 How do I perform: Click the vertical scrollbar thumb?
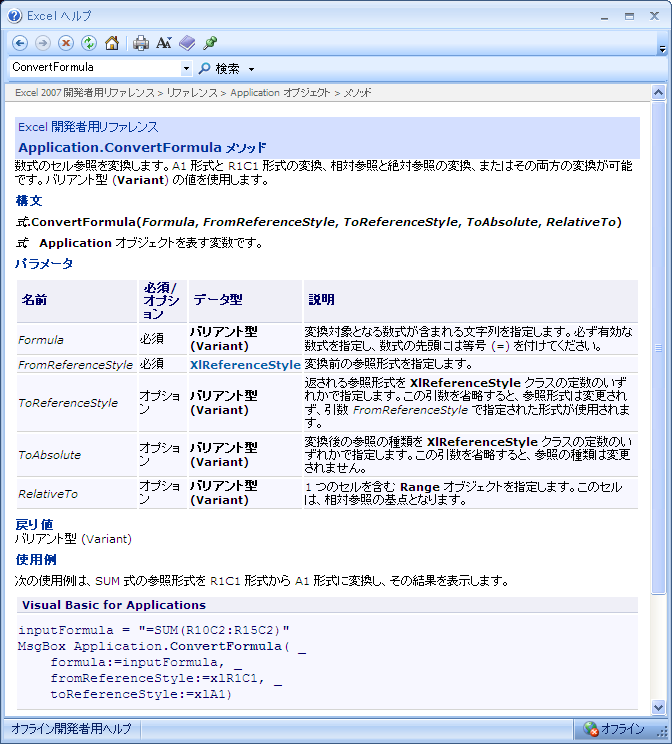[659, 347]
